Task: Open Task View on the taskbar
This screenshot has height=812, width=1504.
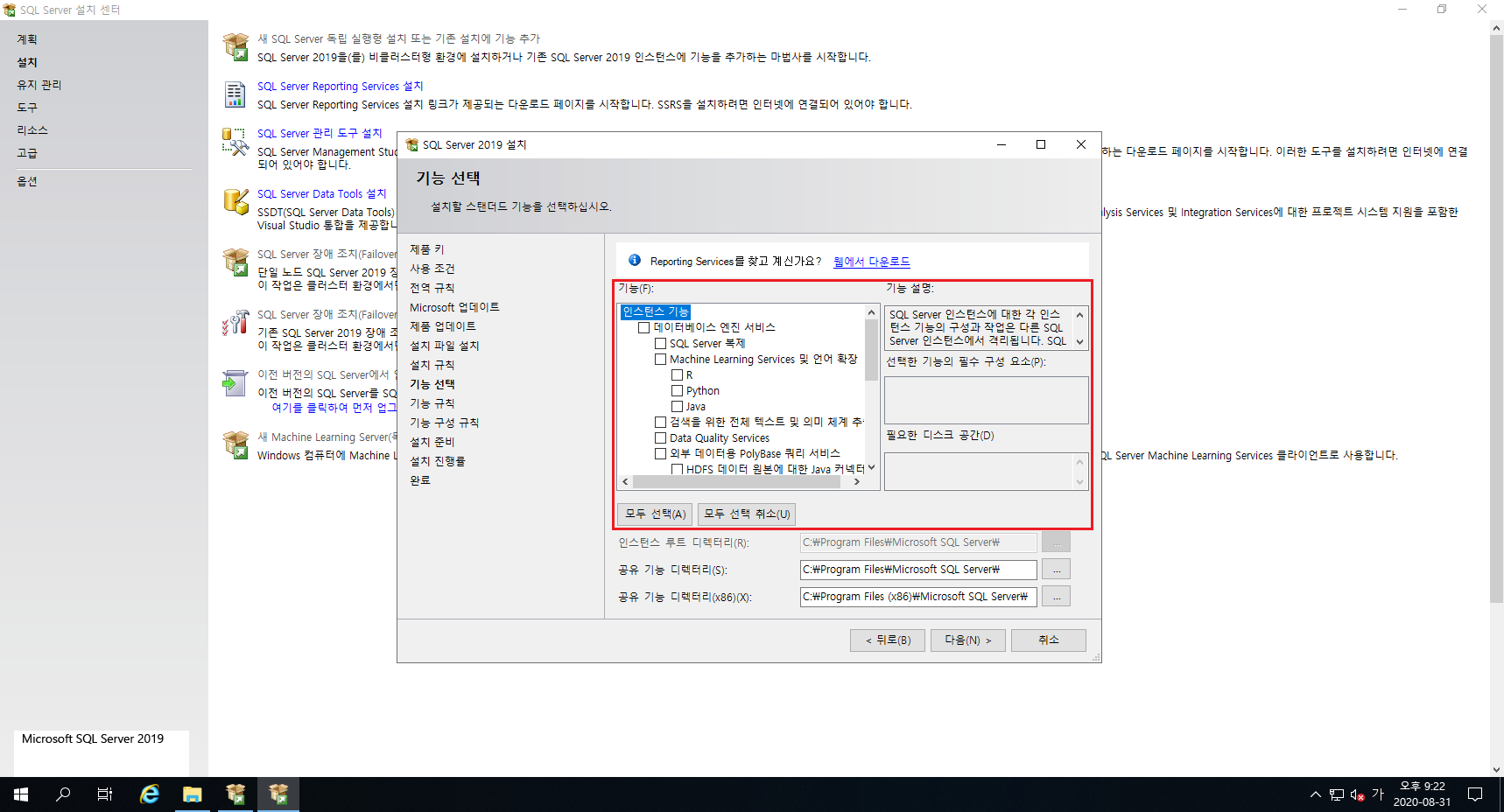Action: coord(105,794)
